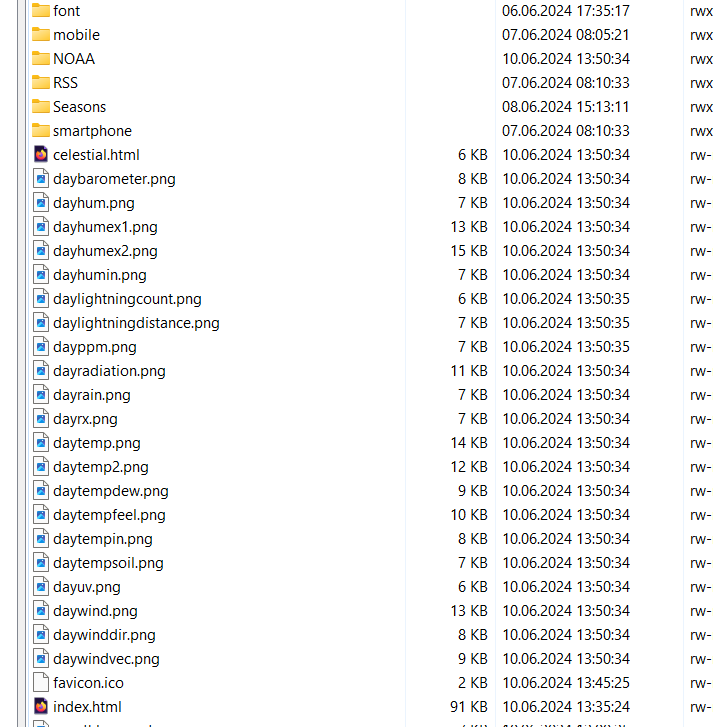Click the smartphone folder icon
Viewport: 713px width, 727px height.
pyautogui.click(x=40, y=130)
